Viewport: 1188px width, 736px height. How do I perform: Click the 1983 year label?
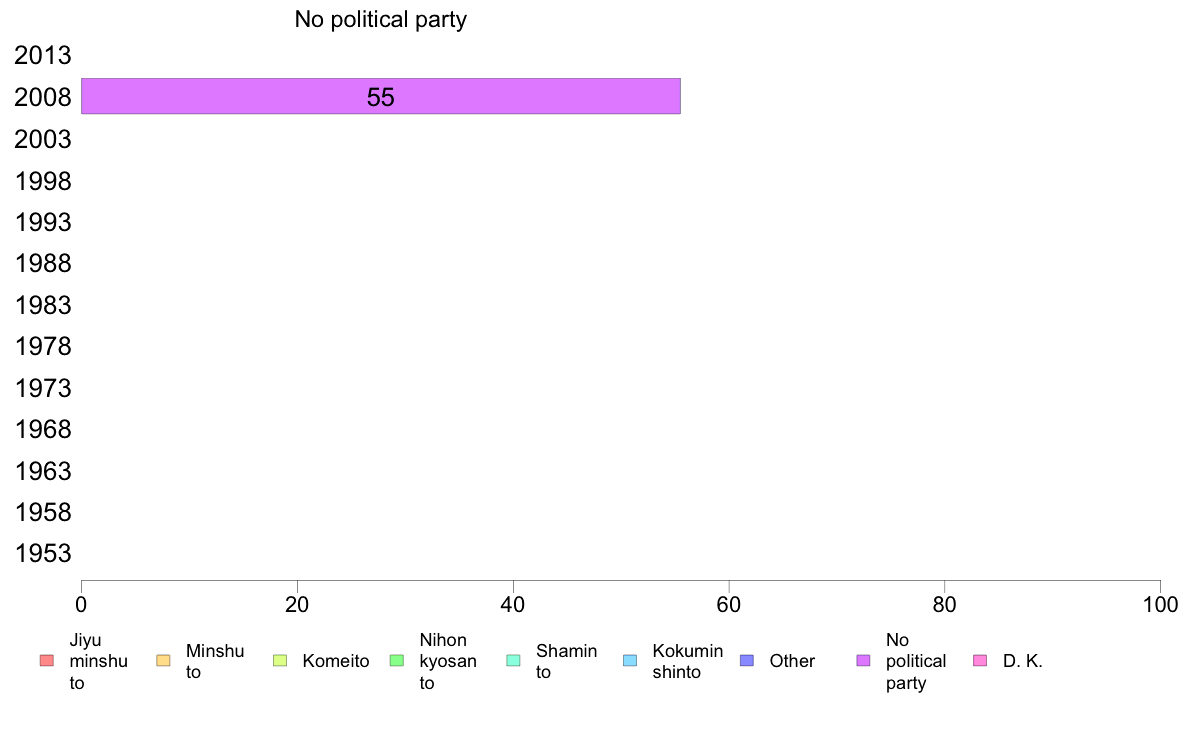tap(43, 305)
